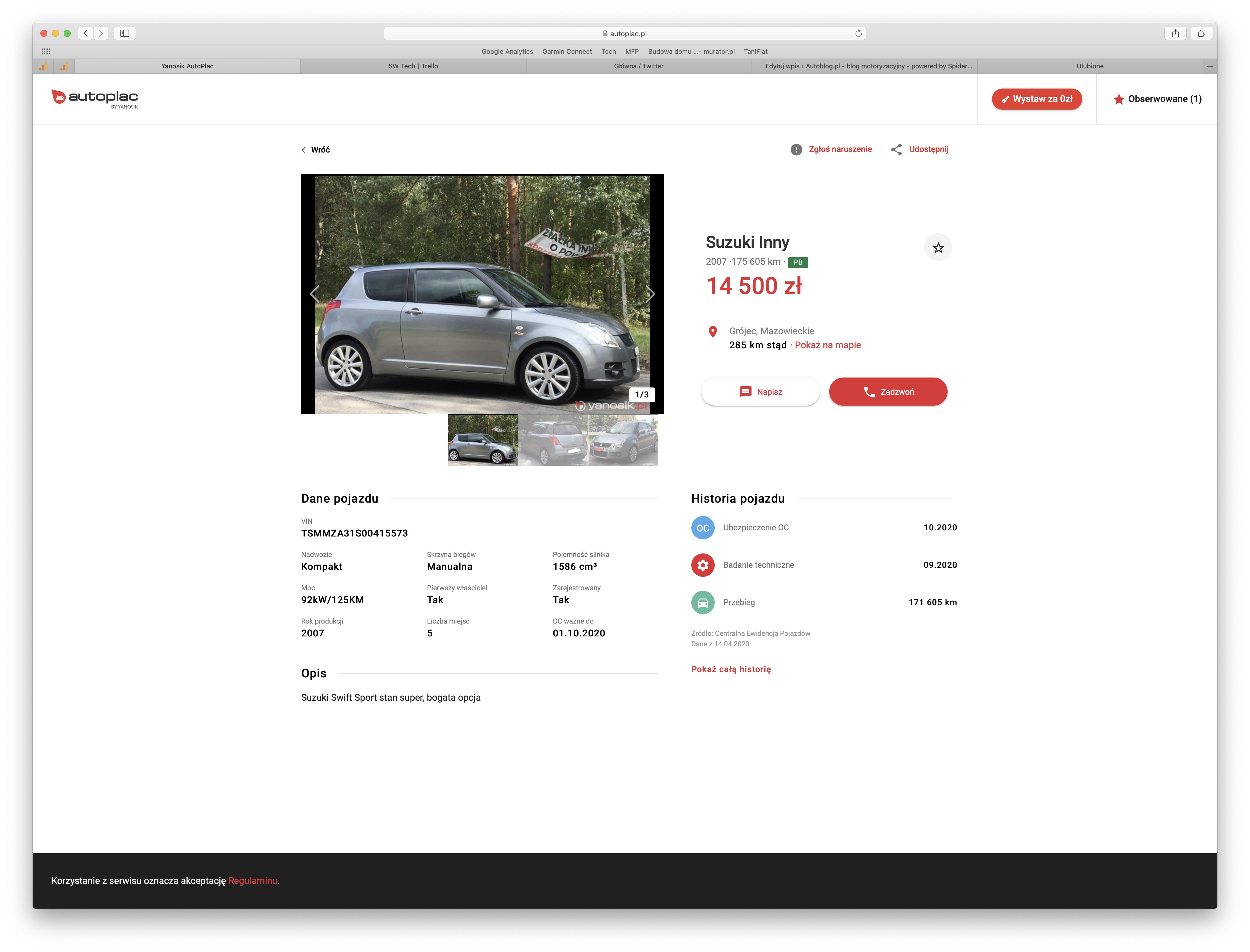Click the location pin icon
Viewport: 1250px width, 952px height.
pyautogui.click(x=713, y=332)
